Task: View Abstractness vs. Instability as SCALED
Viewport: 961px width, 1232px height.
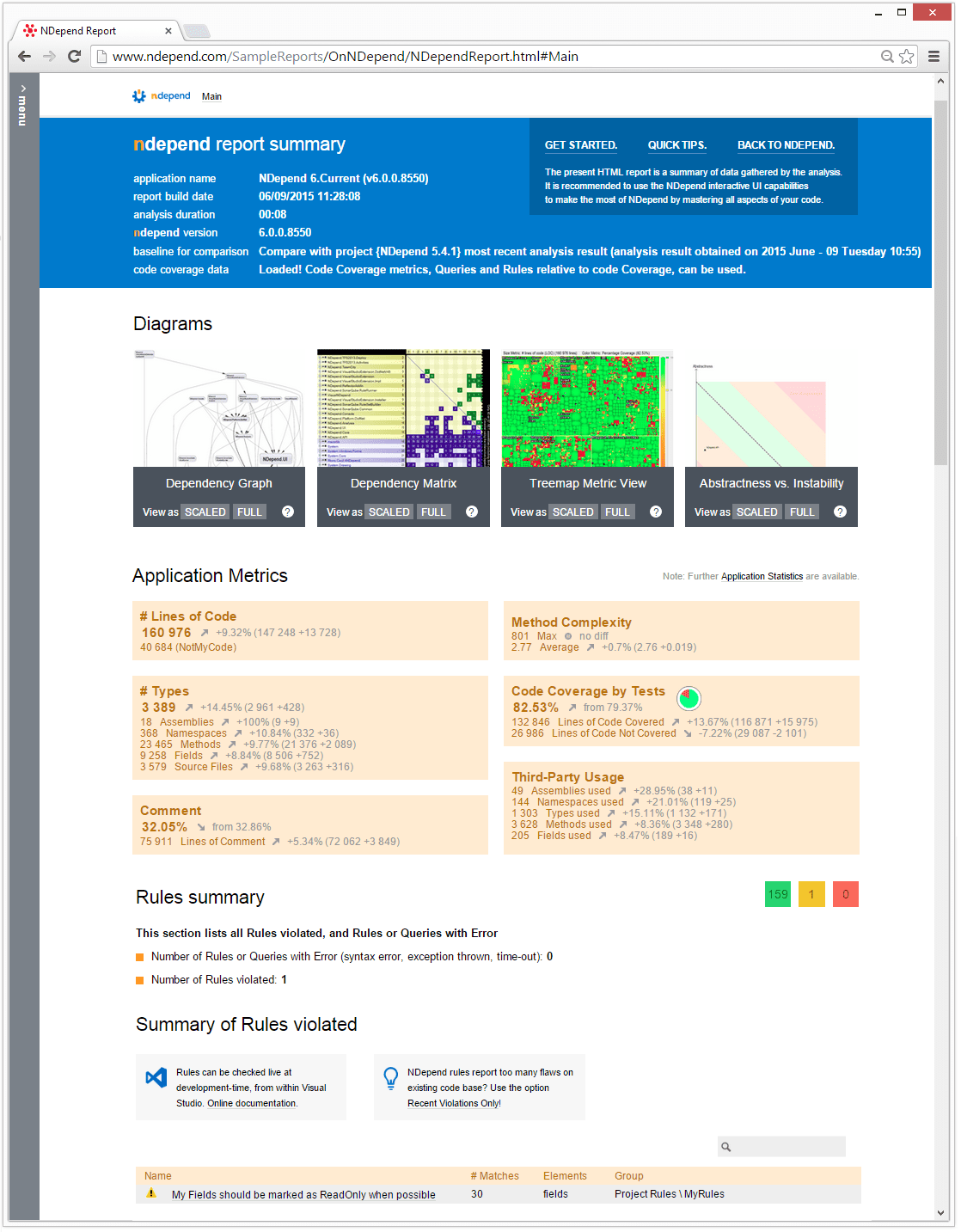Action: 756,512
